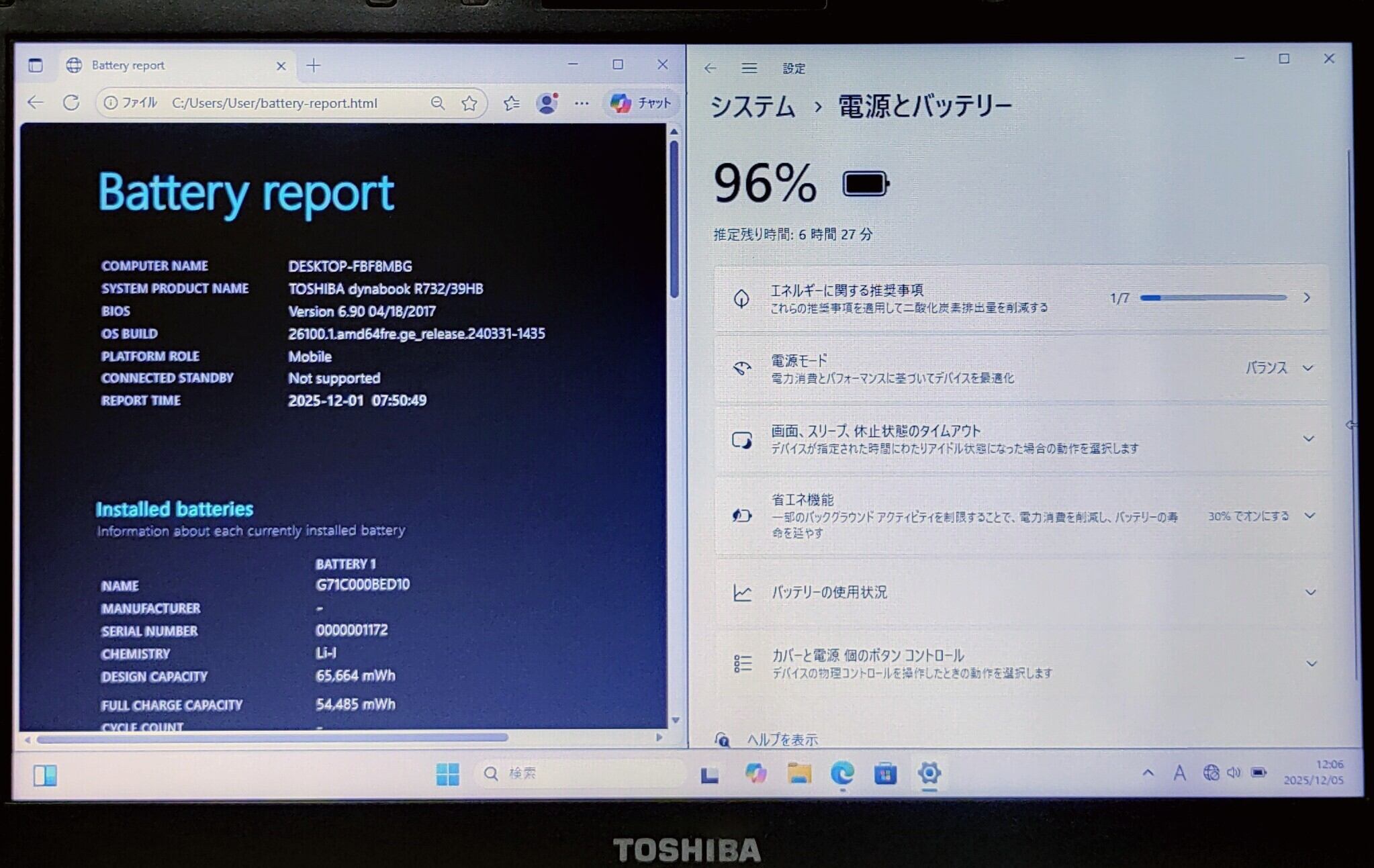Open tab actions menu icon
The height and width of the screenshot is (868, 1374).
(36, 65)
